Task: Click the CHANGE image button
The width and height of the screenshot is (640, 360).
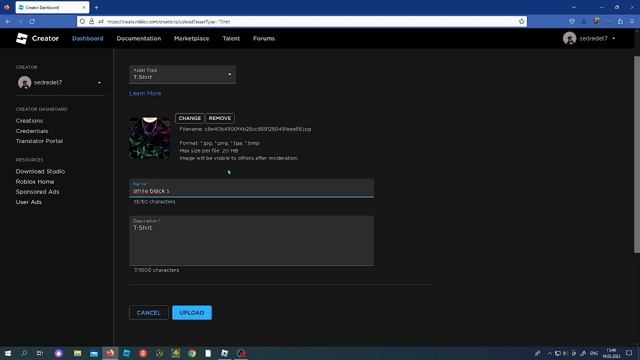Action: [190, 118]
